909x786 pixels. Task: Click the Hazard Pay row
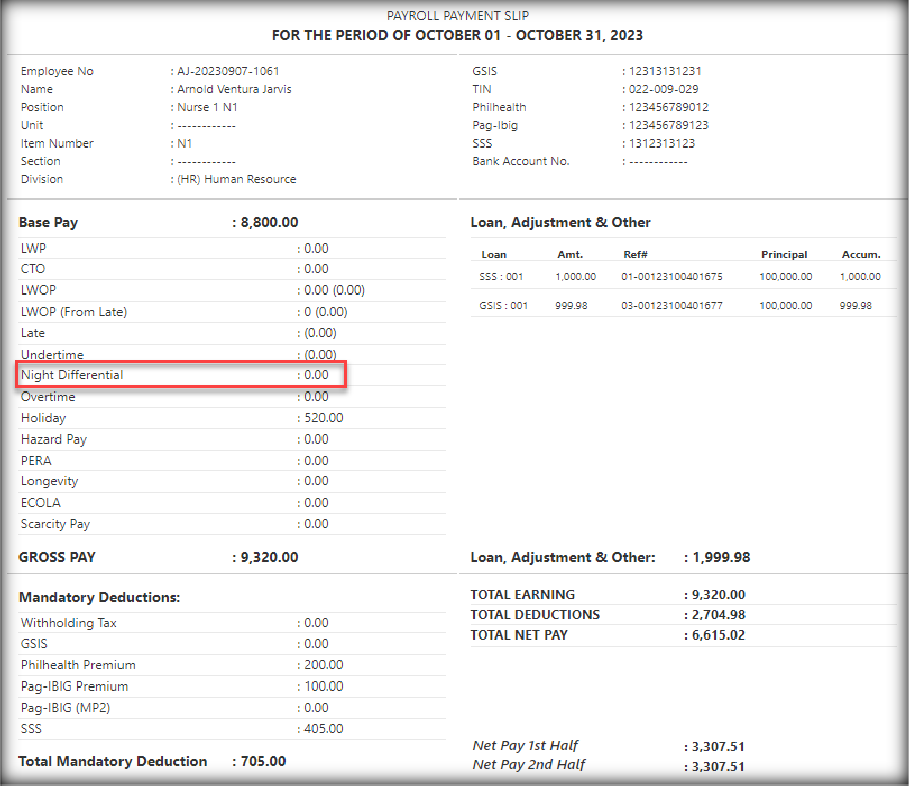(x=182, y=439)
